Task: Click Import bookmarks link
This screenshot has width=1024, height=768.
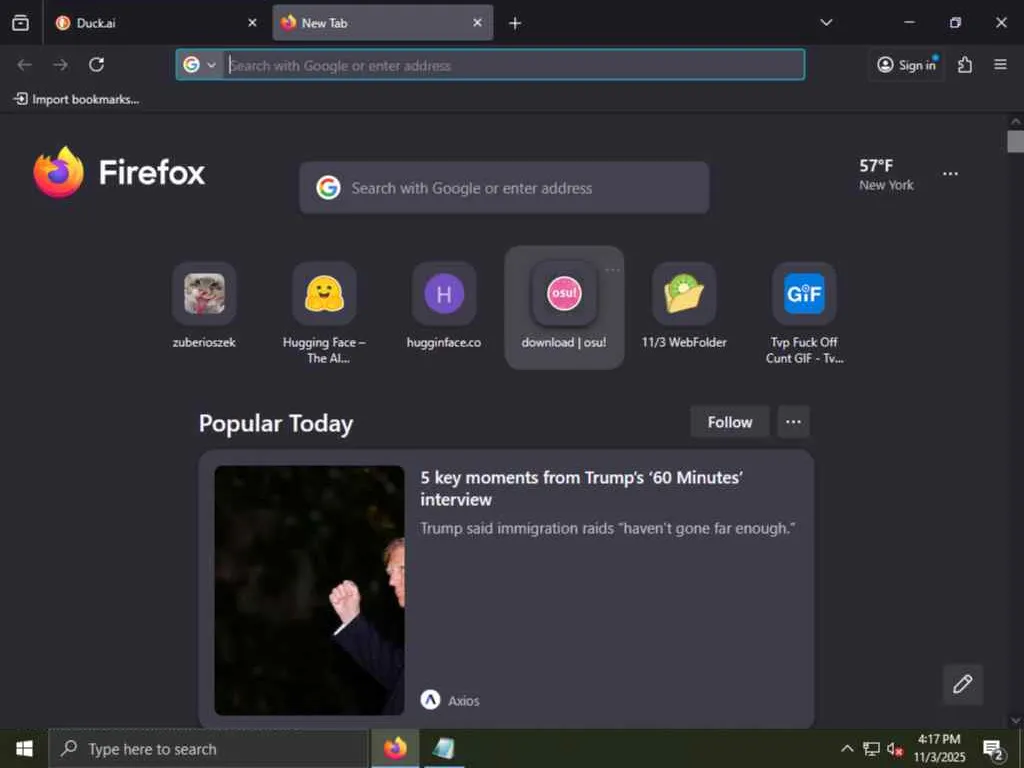Action: [x=76, y=99]
